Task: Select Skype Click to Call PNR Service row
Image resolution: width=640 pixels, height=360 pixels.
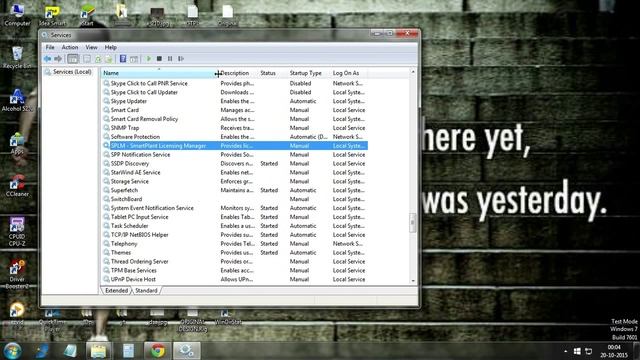Action: pos(235,83)
